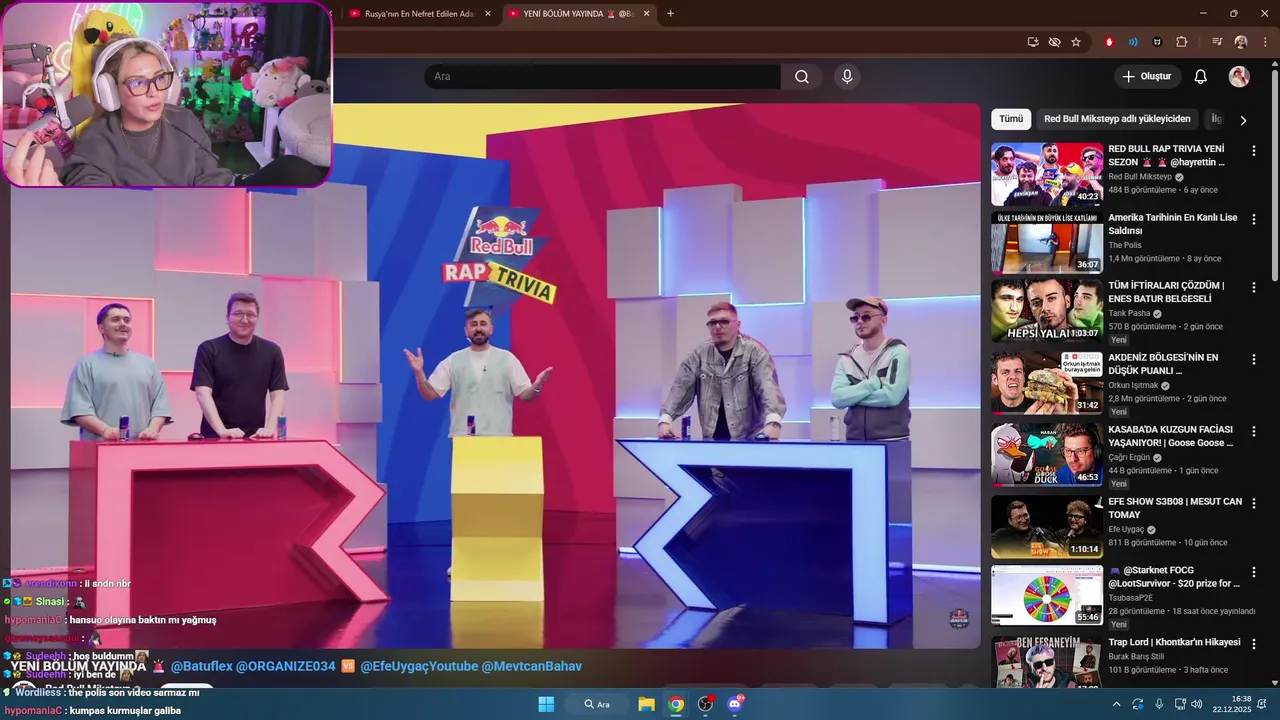Open the volume tray icon
The image size is (1280, 720).
[1197, 704]
